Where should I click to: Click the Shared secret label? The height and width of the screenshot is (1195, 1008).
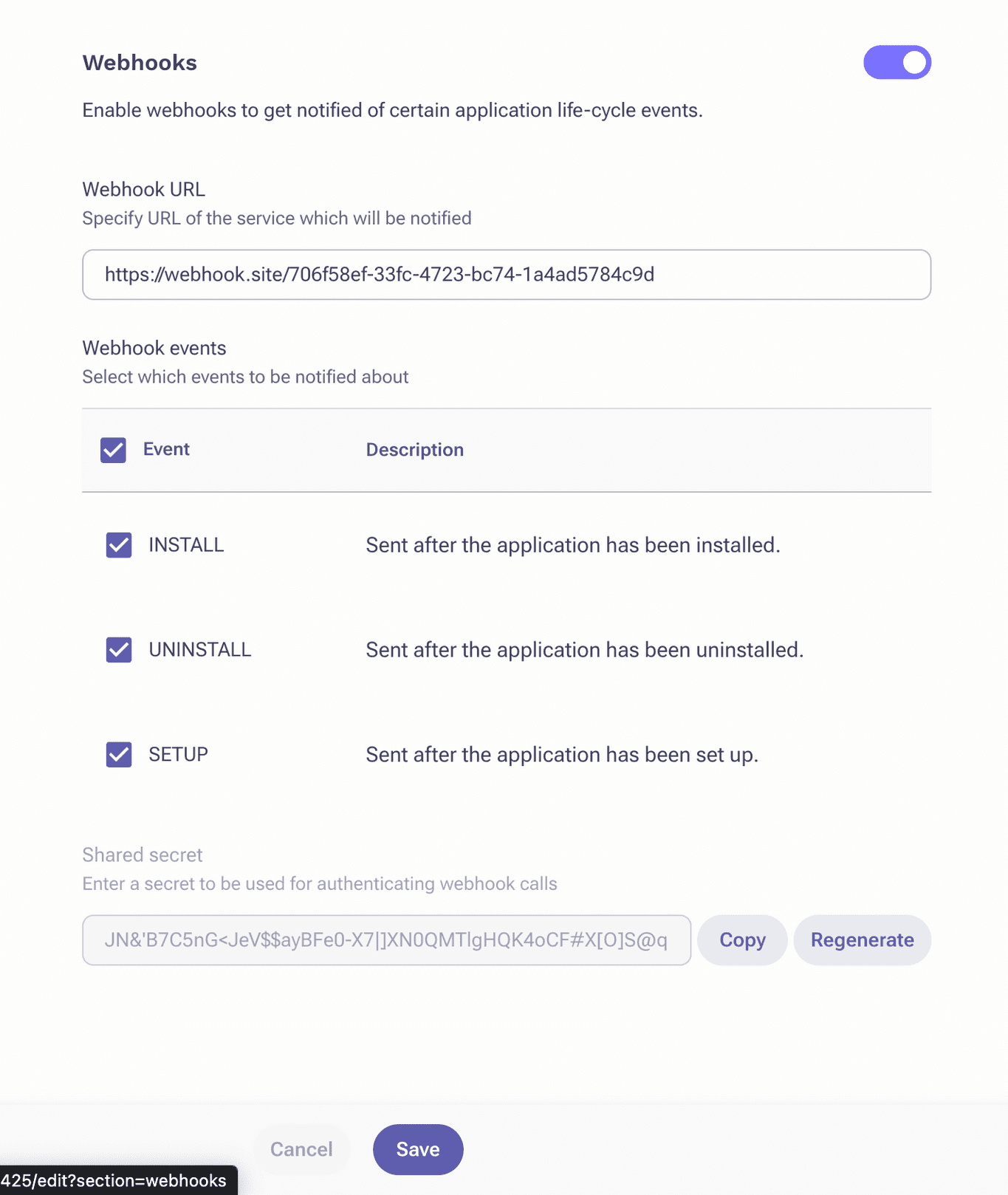pos(143,855)
